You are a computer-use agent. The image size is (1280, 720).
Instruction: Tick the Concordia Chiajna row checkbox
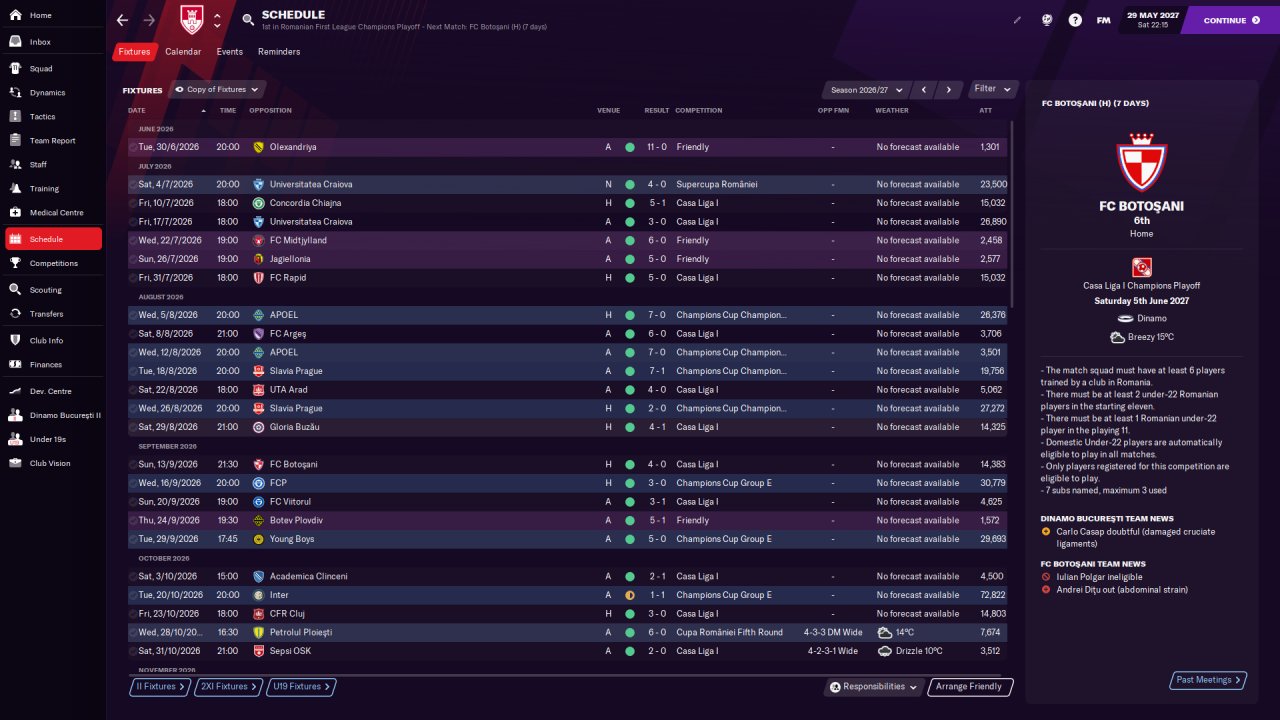(133, 203)
